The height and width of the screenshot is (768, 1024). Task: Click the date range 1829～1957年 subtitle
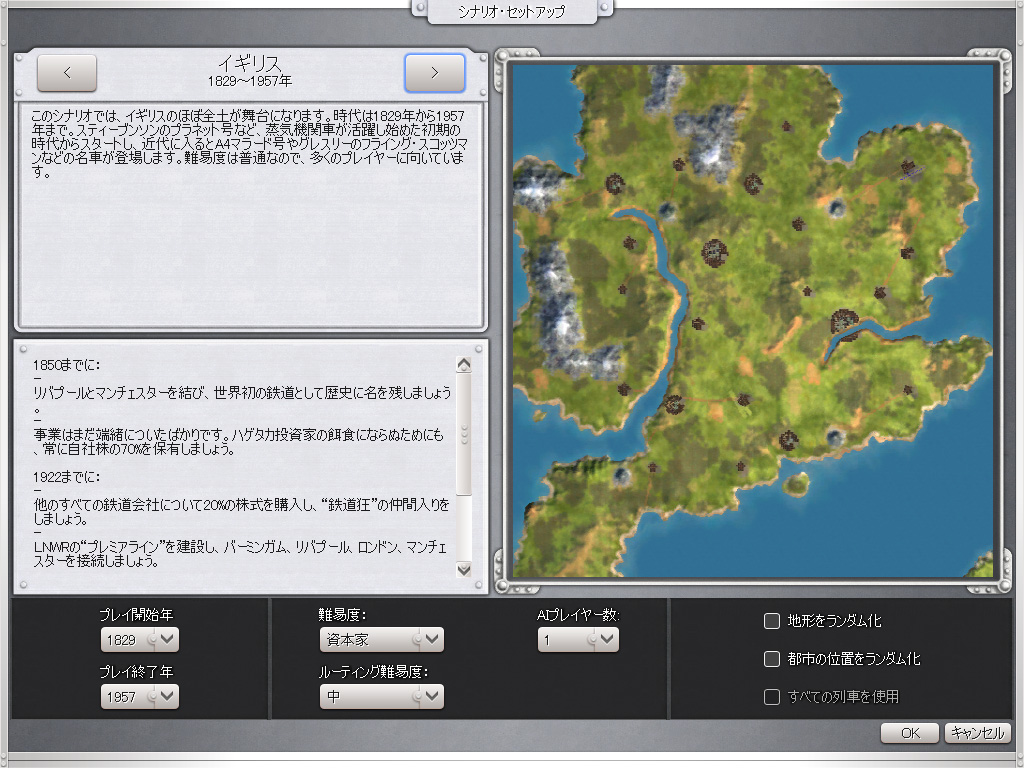point(249,81)
